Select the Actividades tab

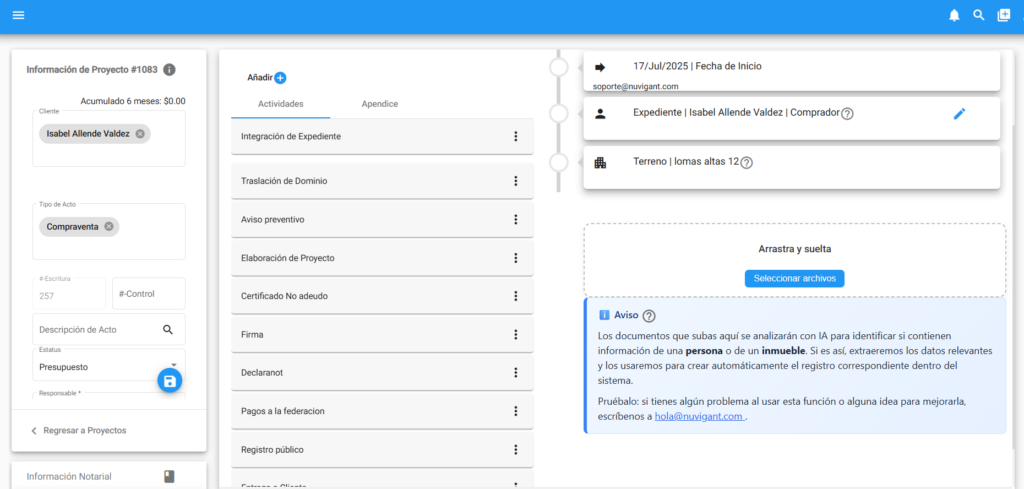click(x=281, y=104)
